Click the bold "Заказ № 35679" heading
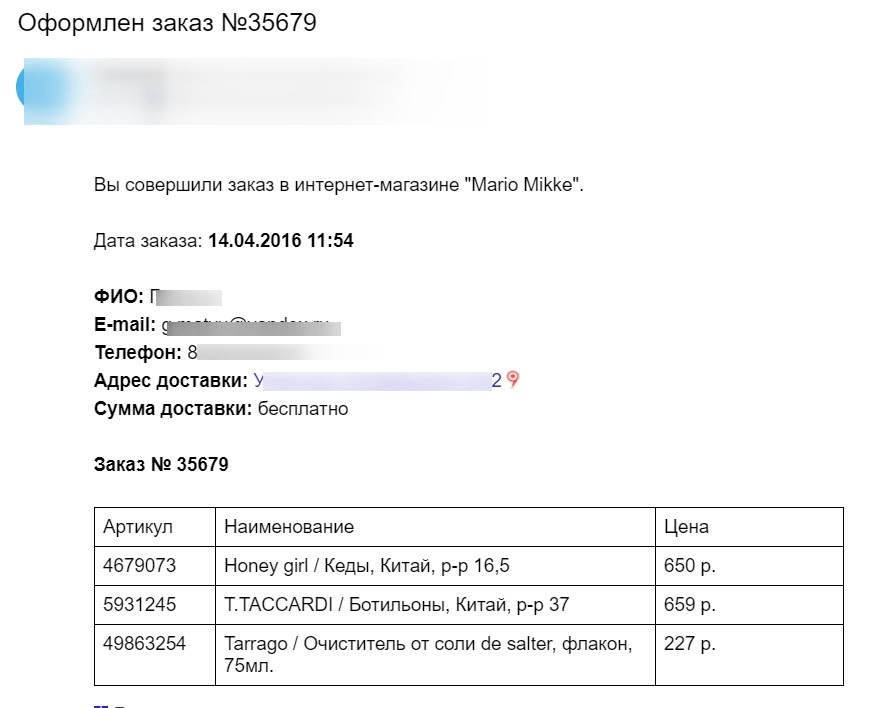895x708 pixels. tap(161, 465)
